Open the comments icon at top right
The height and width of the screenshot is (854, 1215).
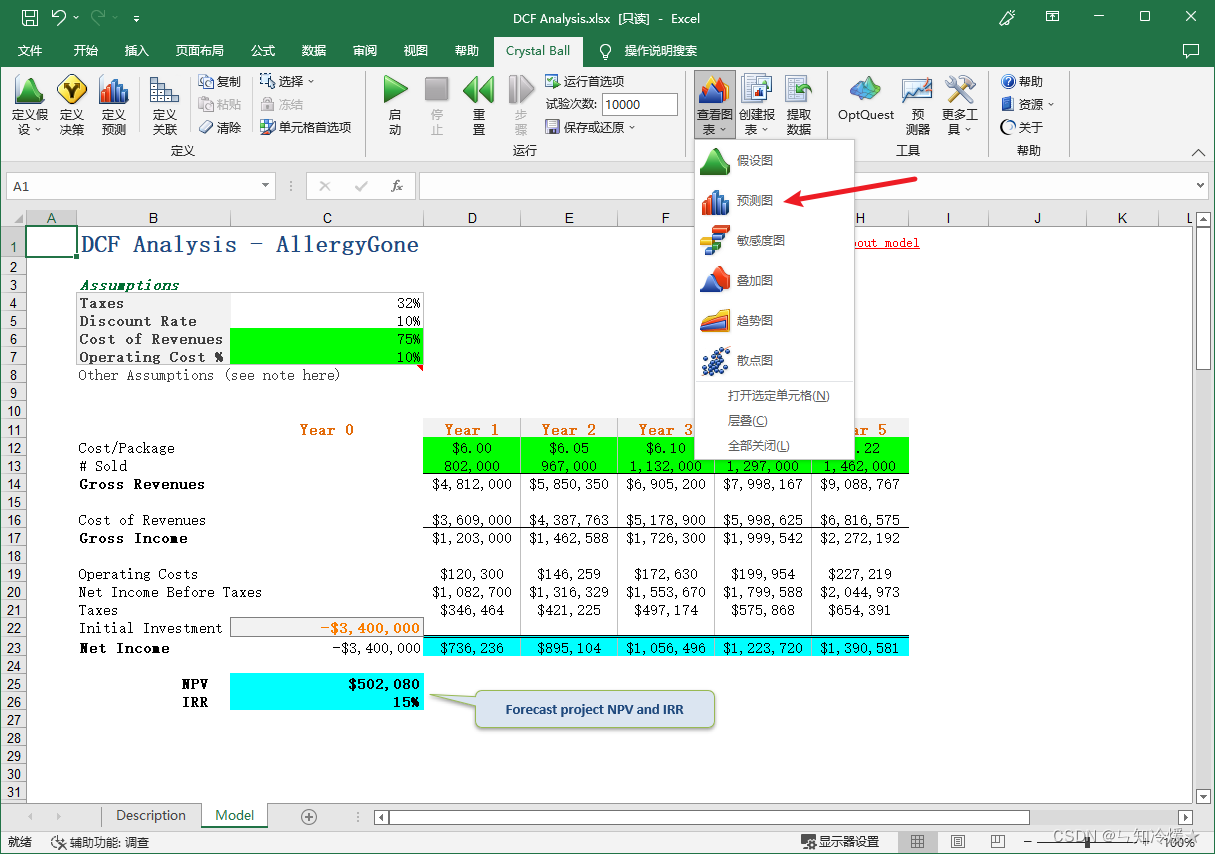click(1190, 51)
